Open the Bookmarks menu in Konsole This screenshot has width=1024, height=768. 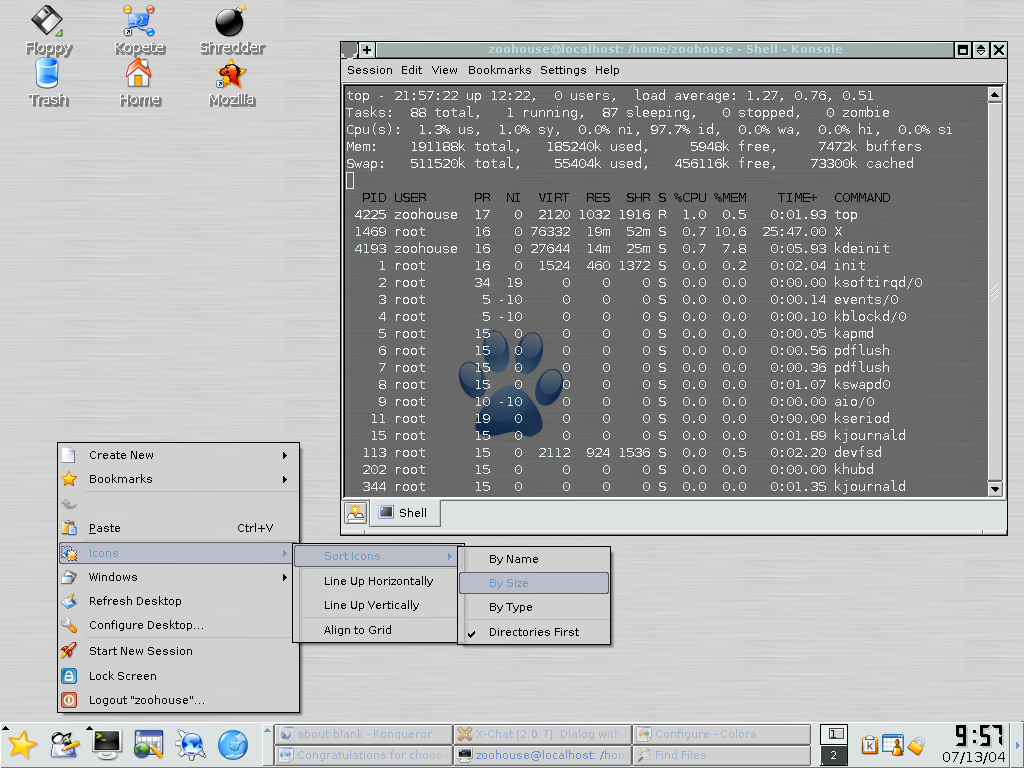pos(500,70)
